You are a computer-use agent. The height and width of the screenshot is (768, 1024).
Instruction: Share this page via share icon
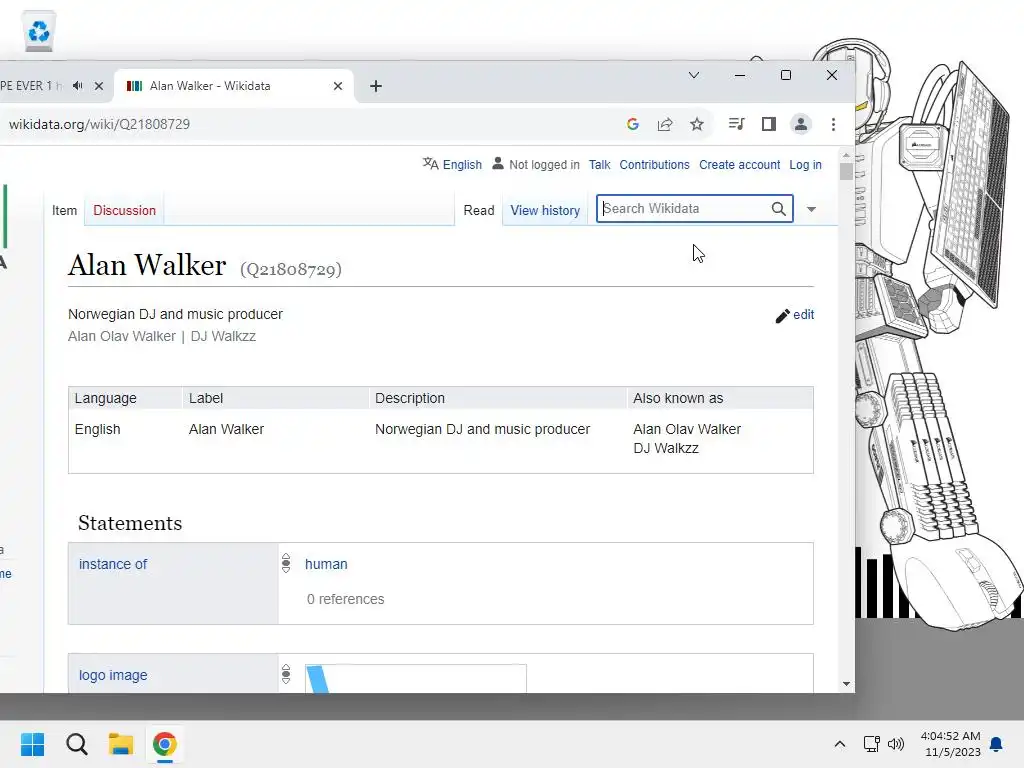coord(665,124)
